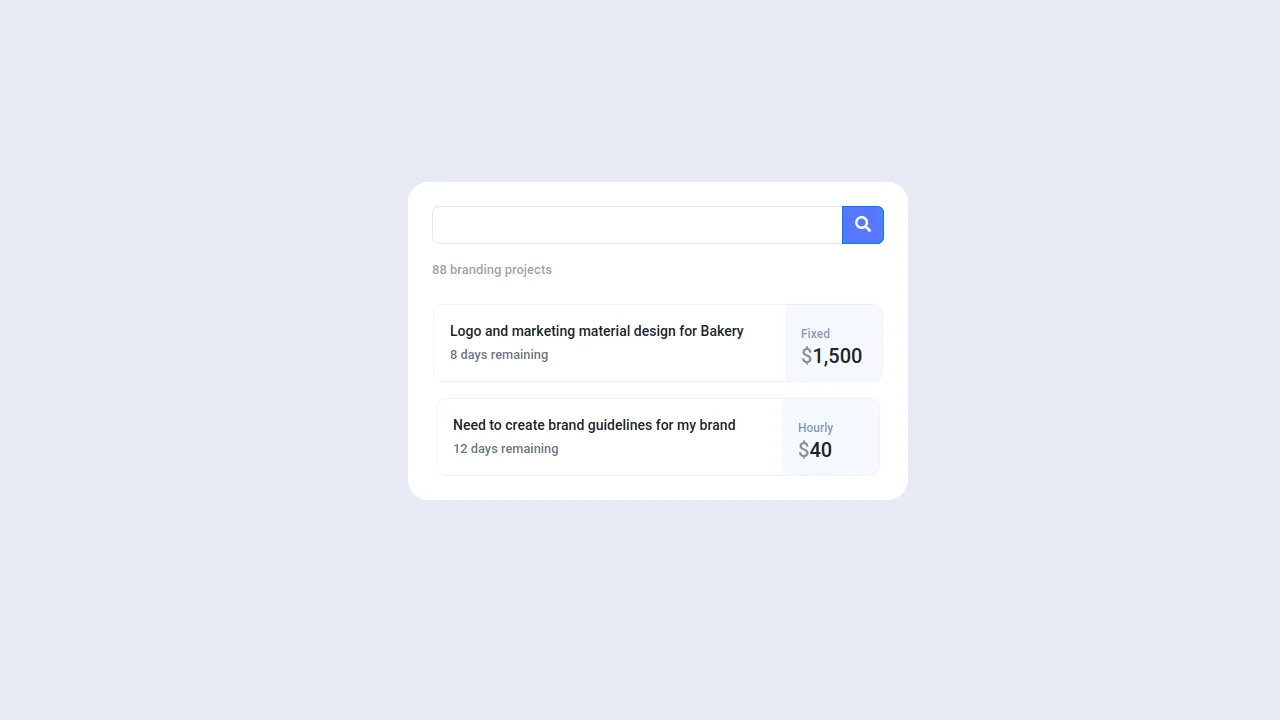1280x720 pixels.
Task: Click the dollar sign next to 1,500
Action: point(805,356)
